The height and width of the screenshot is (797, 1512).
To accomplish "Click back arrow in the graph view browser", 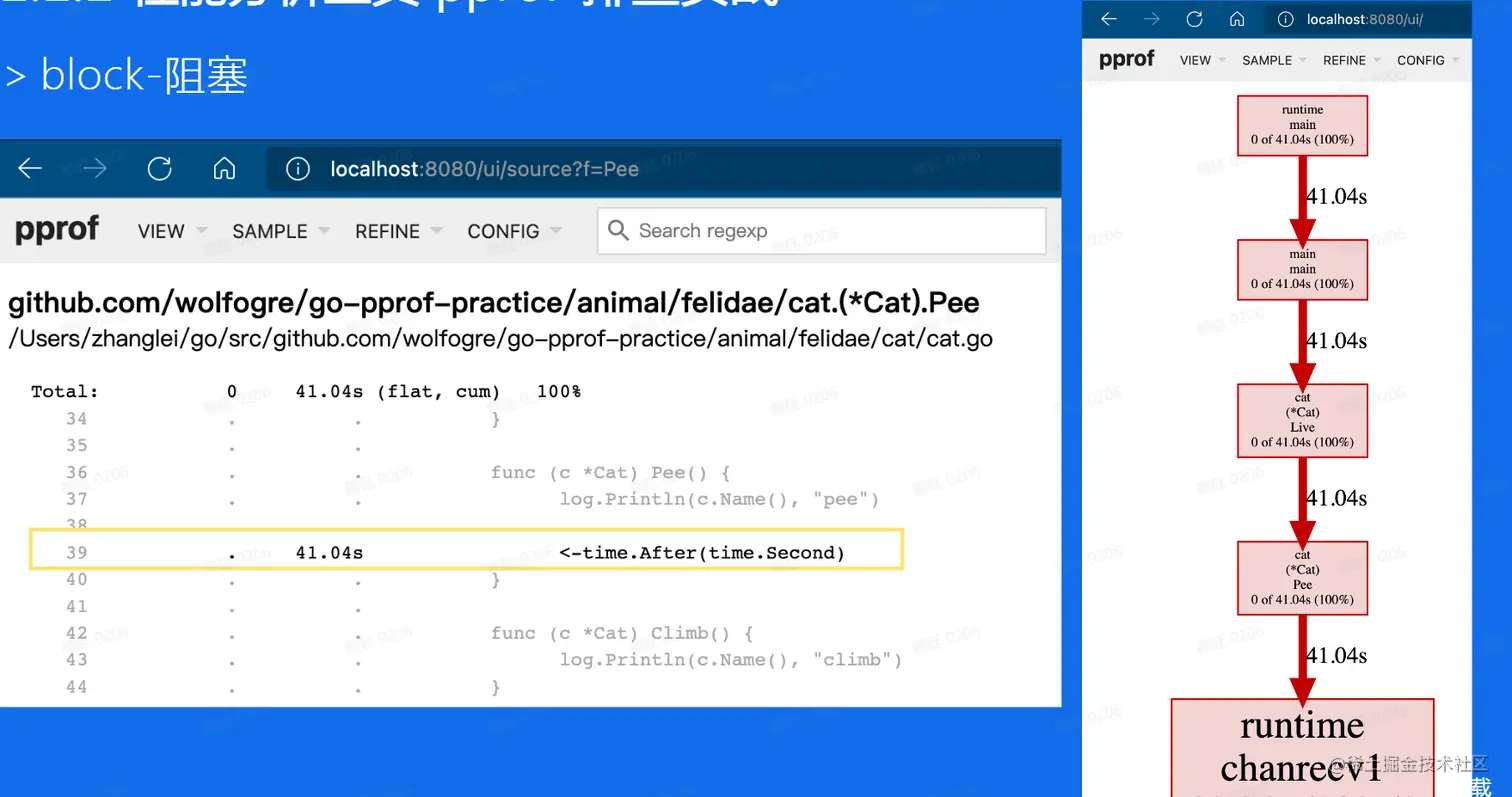I will coord(1108,19).
